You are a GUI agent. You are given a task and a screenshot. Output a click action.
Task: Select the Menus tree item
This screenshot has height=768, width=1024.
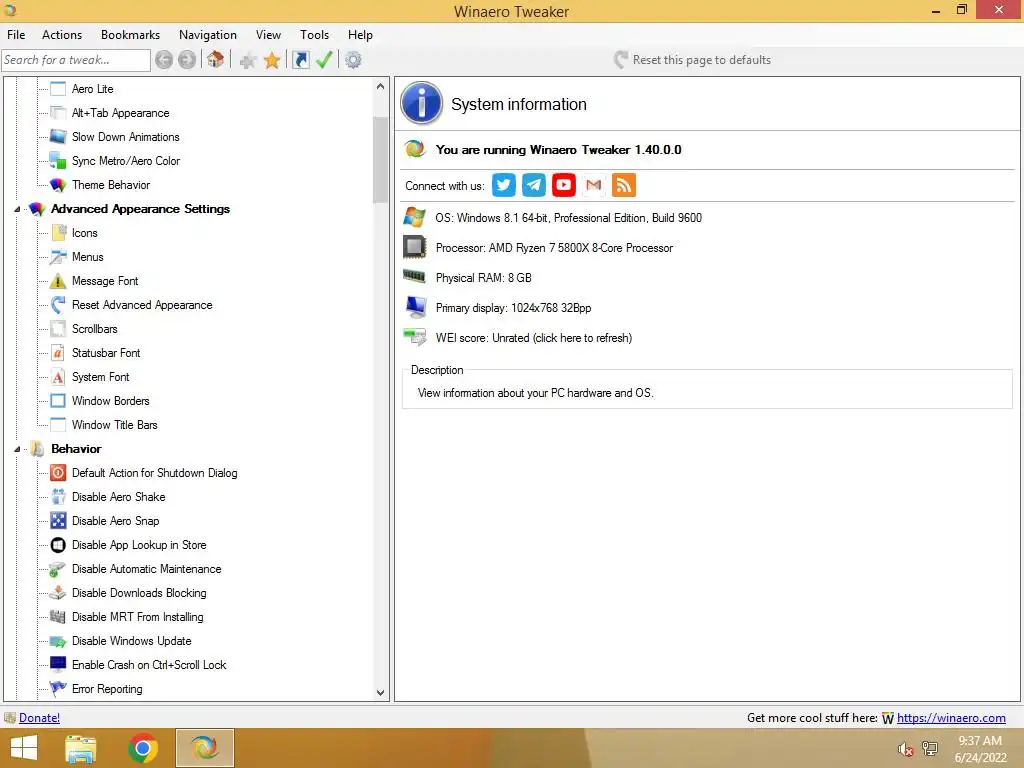[88, 257]
